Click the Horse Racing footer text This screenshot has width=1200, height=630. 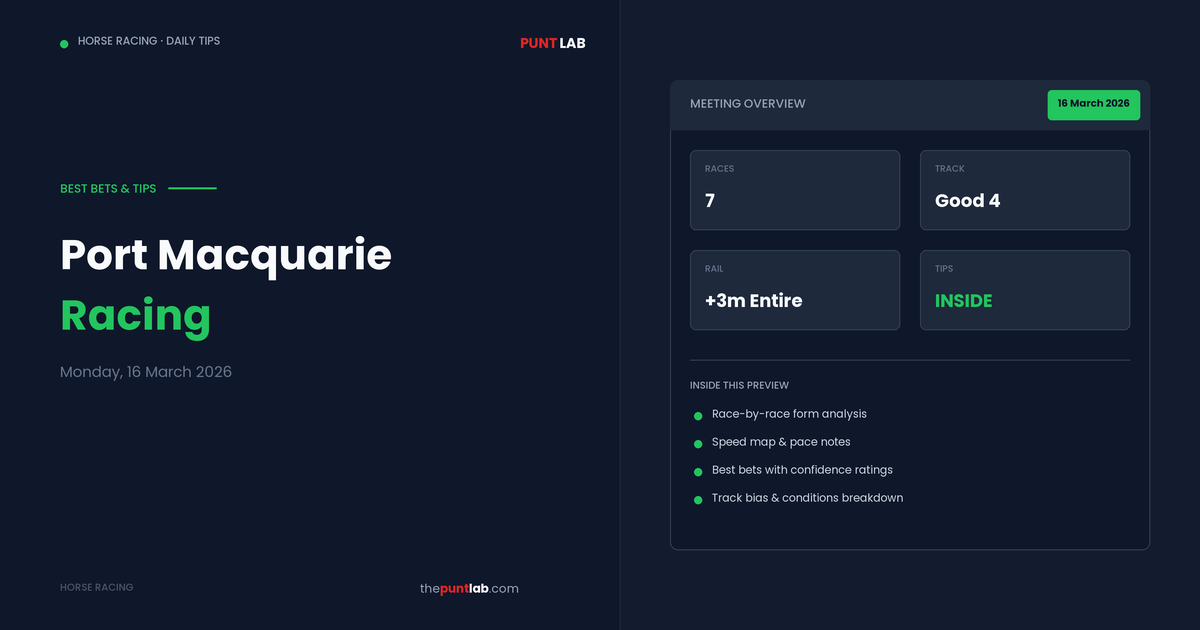coord(96,588)
